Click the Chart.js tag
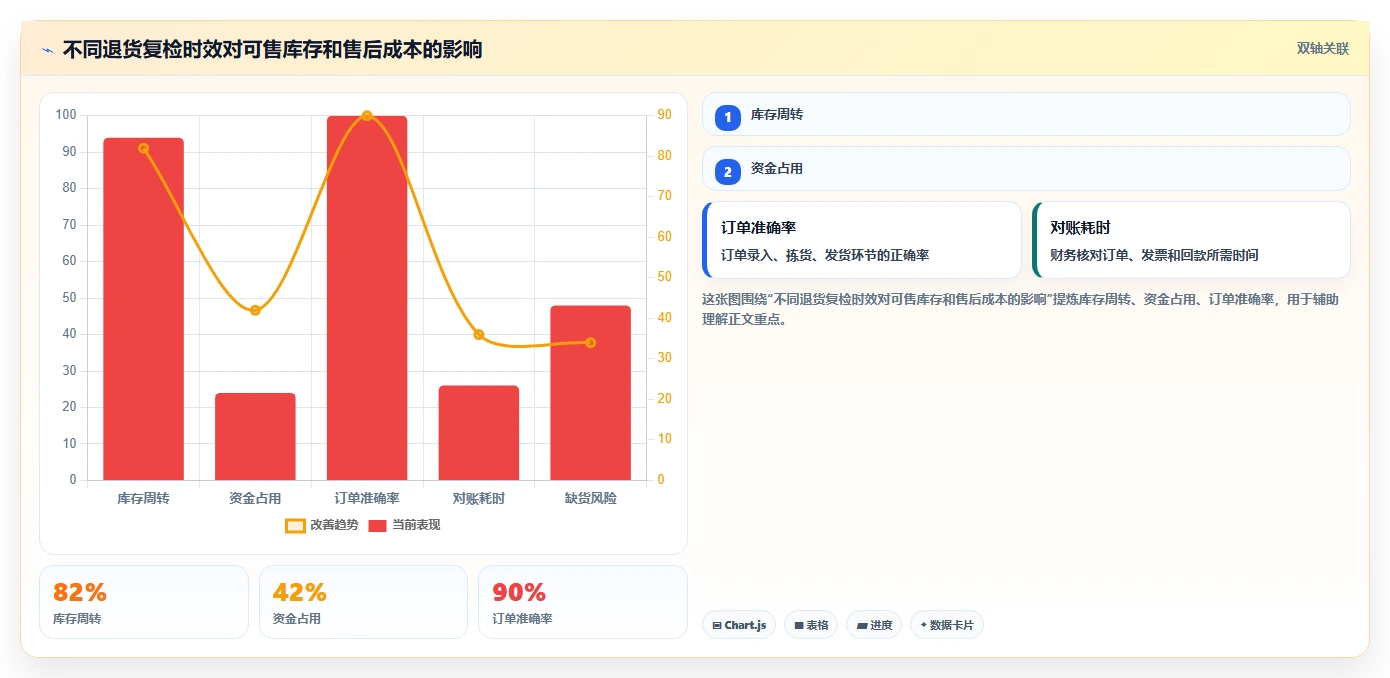Image resolution: width=1390 pixels, height=678 pixels. click(x=739, y=625)
